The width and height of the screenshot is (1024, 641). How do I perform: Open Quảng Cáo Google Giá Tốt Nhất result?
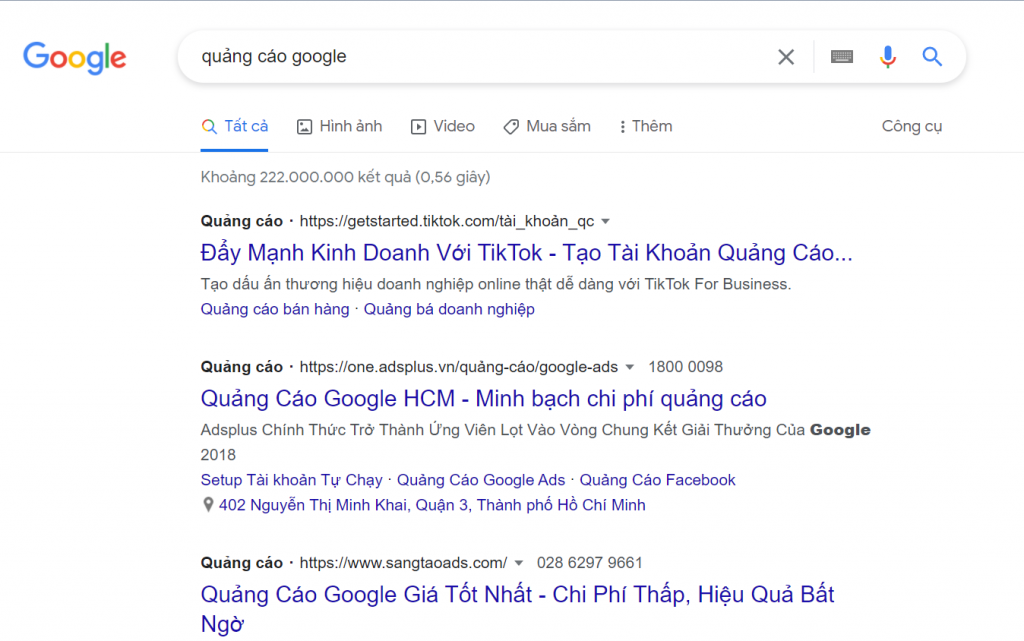pos(517,608)
